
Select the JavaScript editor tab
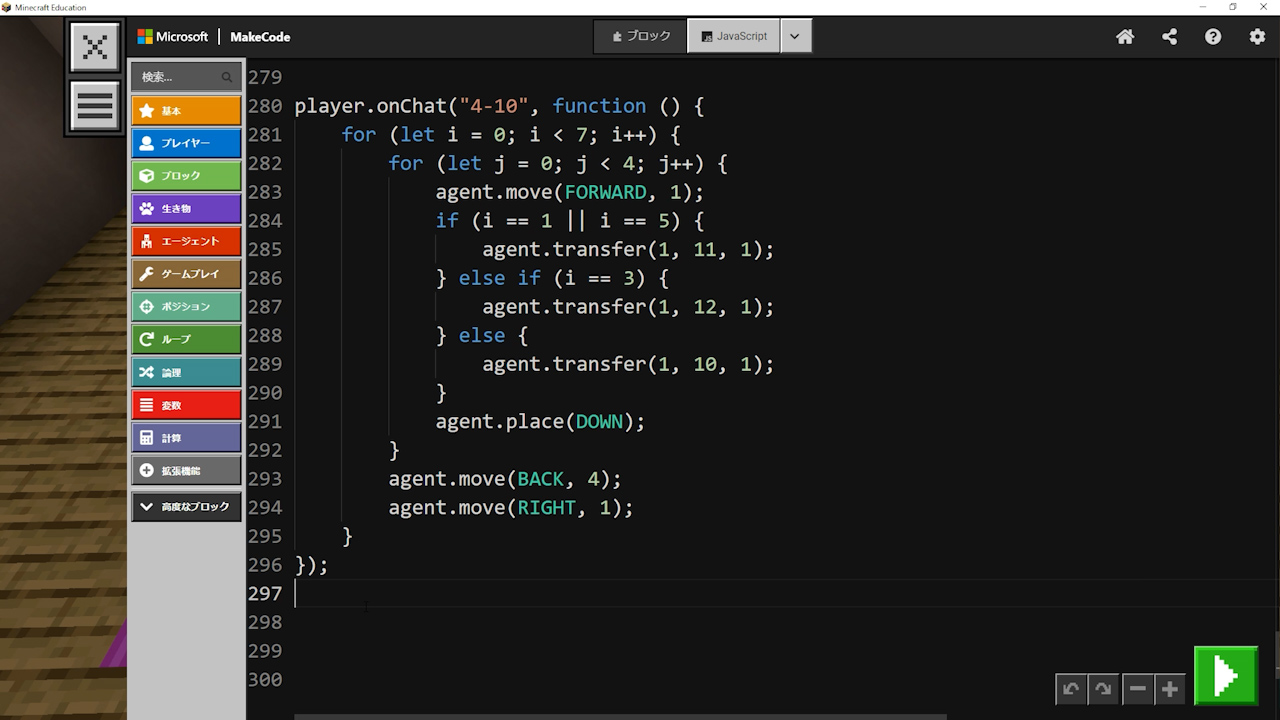click(734, 36)
